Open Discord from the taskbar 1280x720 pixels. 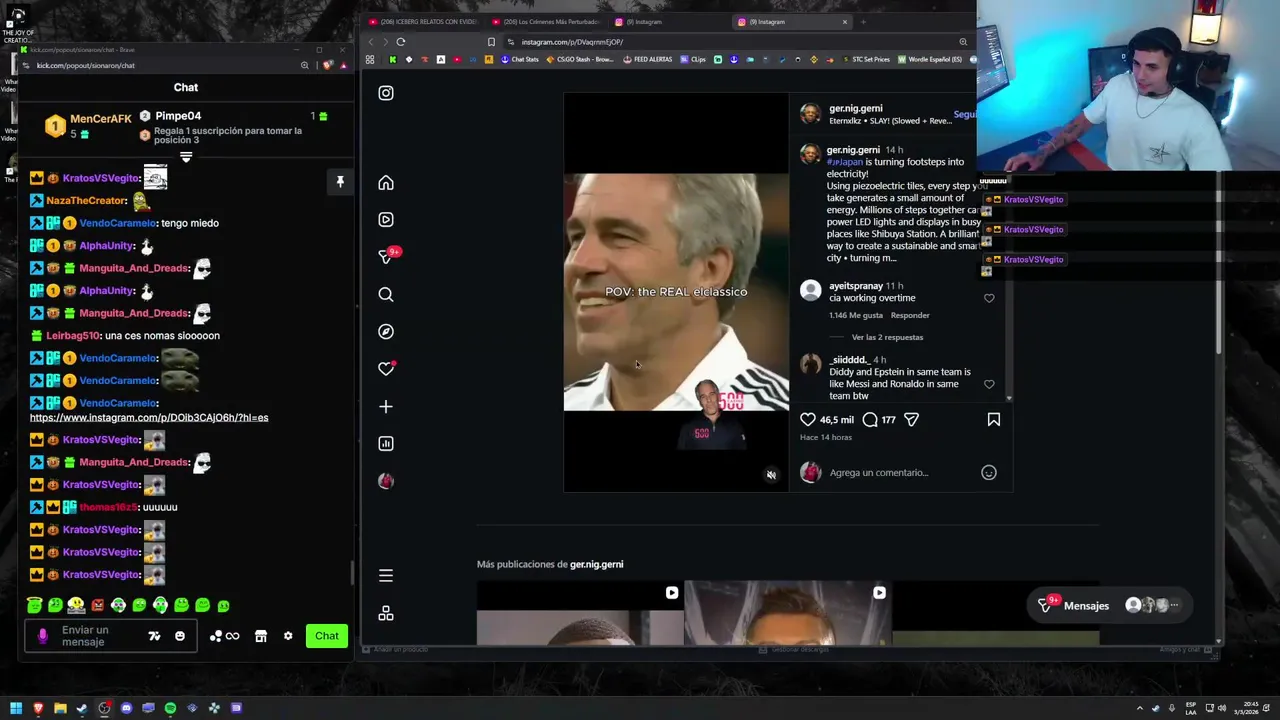(x=126, y=708)
